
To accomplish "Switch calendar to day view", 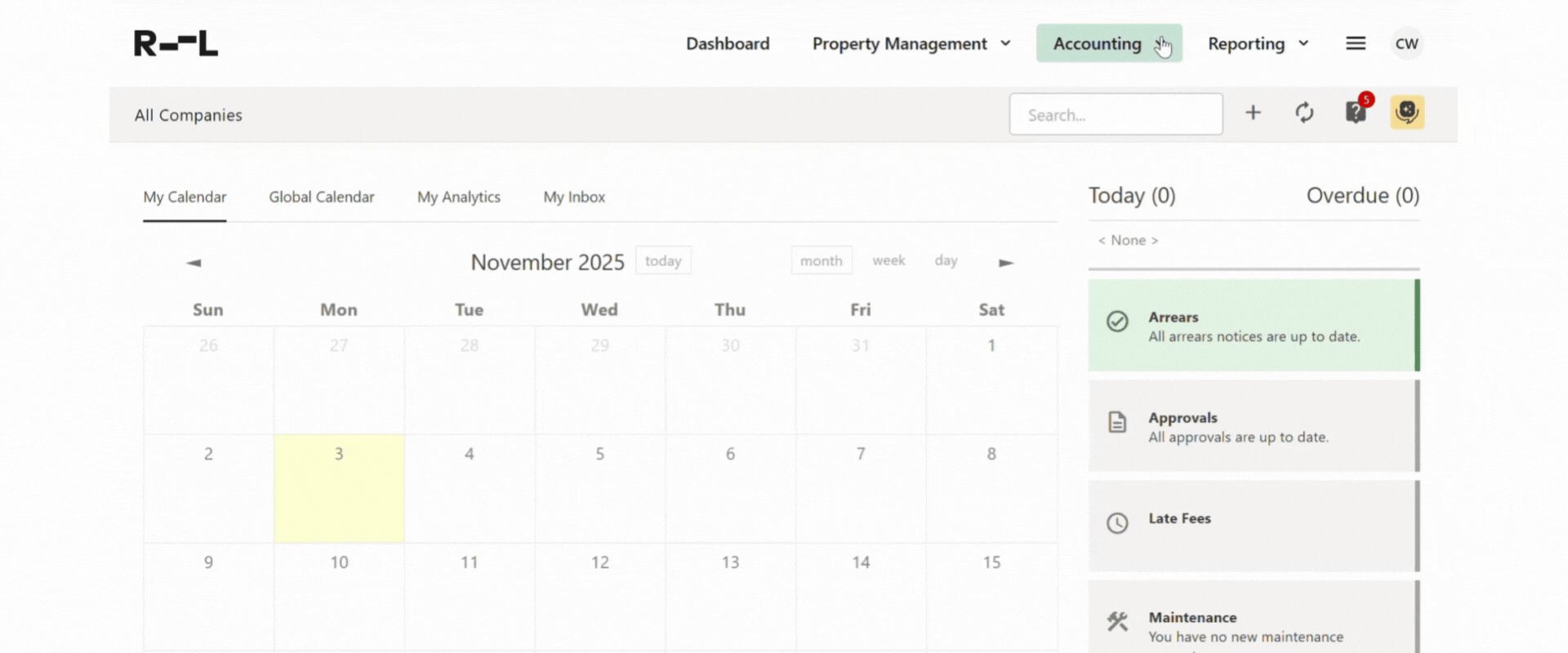I will point(946,260).
